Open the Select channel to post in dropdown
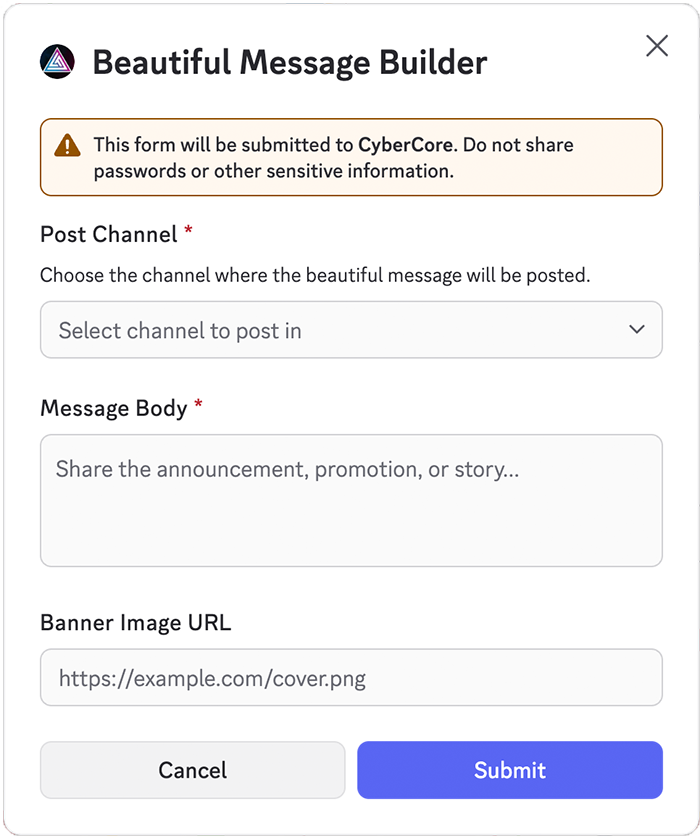 351,329
